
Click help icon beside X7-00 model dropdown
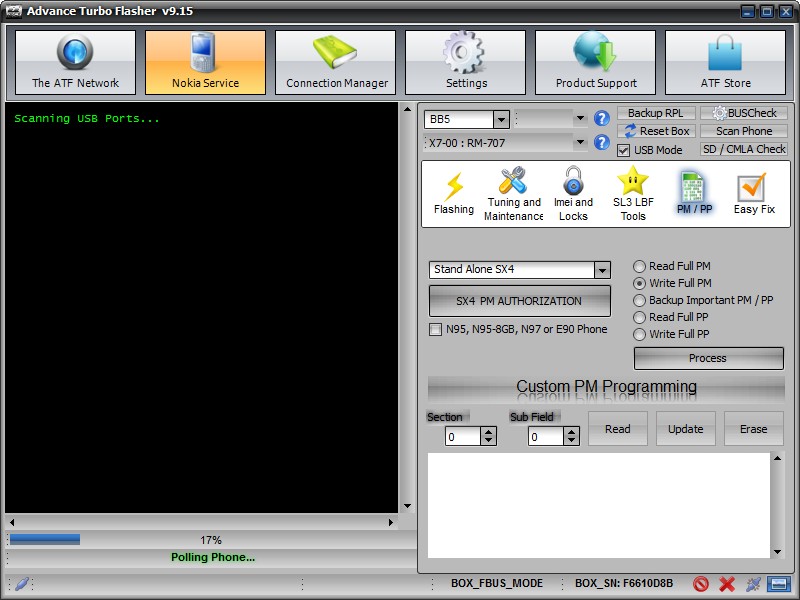602,142
